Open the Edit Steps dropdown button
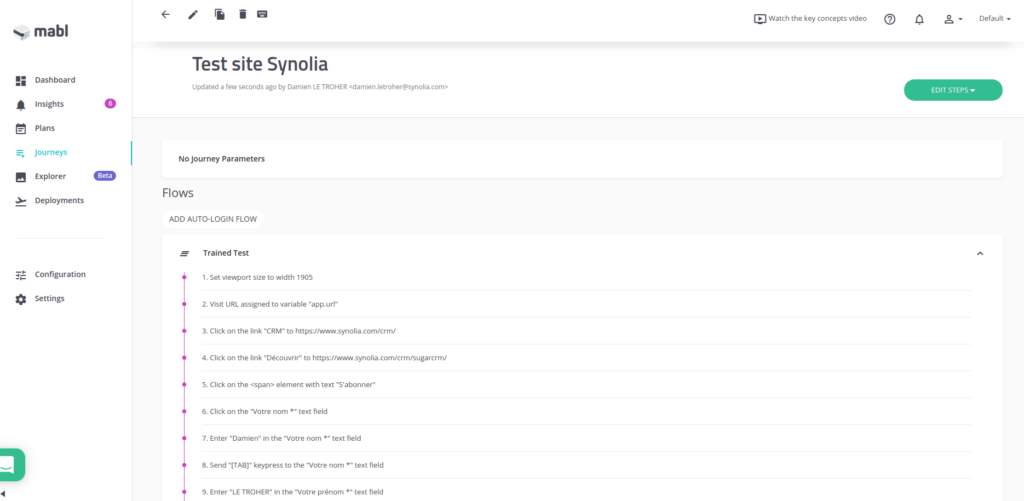Screen dimensions: 1024x501 (x=953, y=90)
